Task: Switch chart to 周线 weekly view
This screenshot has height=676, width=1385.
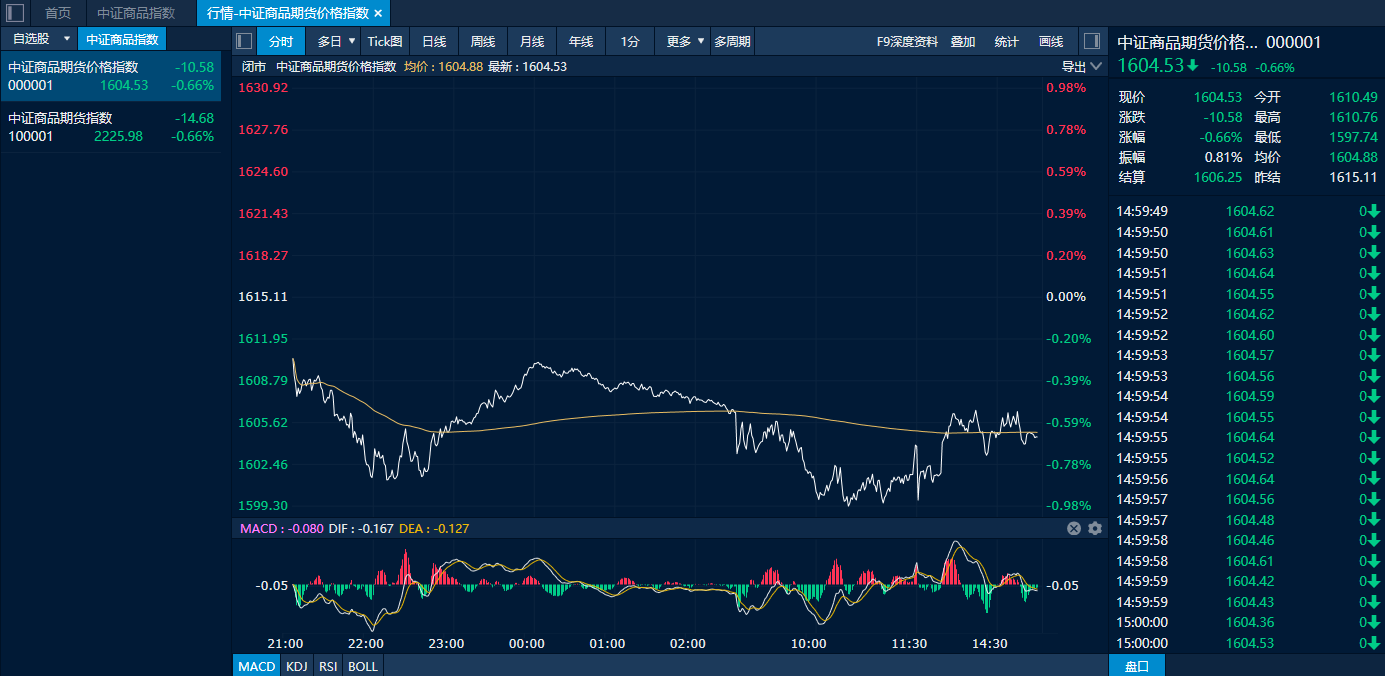Action: [483, 41]
